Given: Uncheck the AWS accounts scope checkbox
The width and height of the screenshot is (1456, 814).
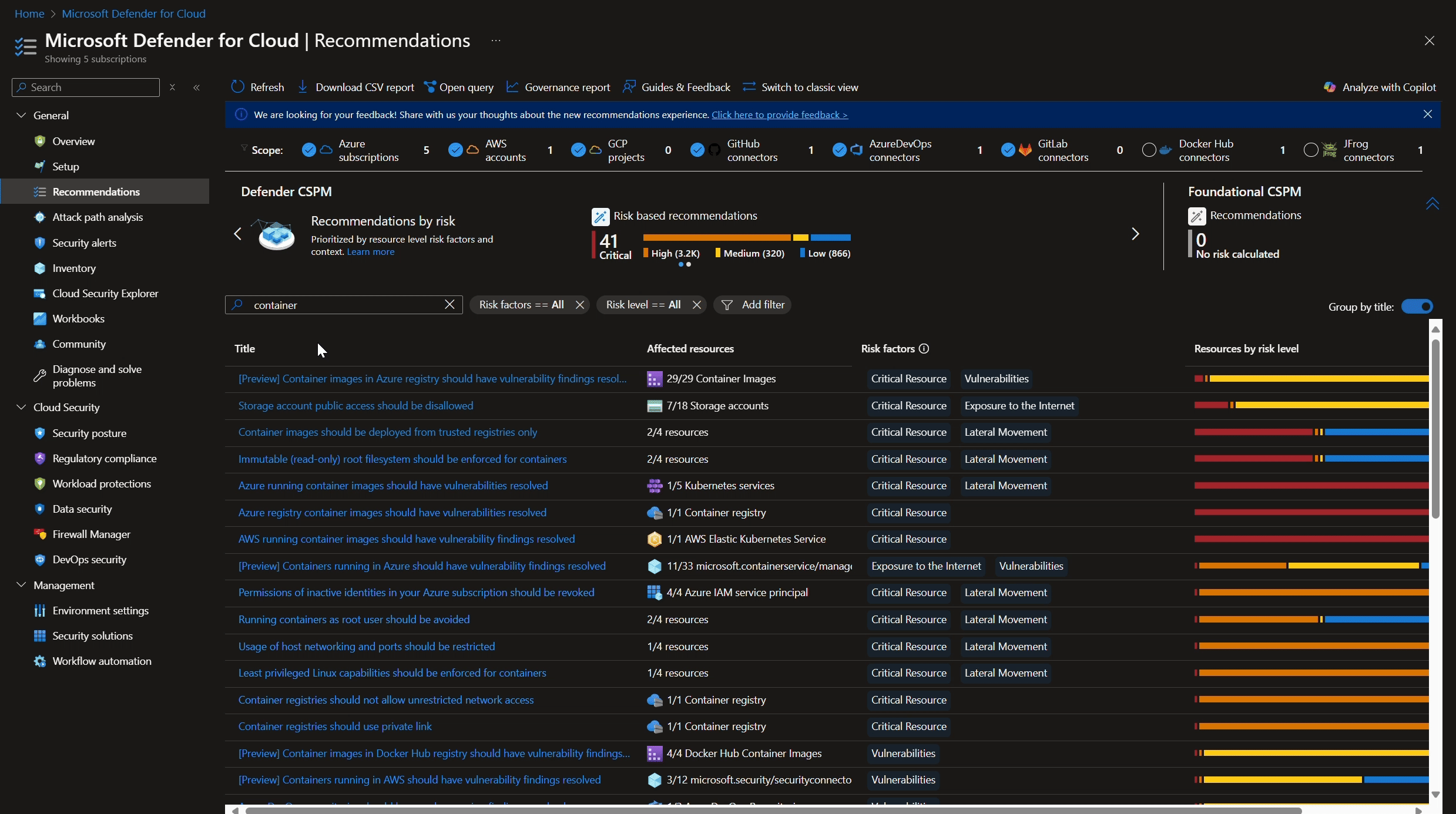Looking at the screenshot, I should [x=455, y=150].
